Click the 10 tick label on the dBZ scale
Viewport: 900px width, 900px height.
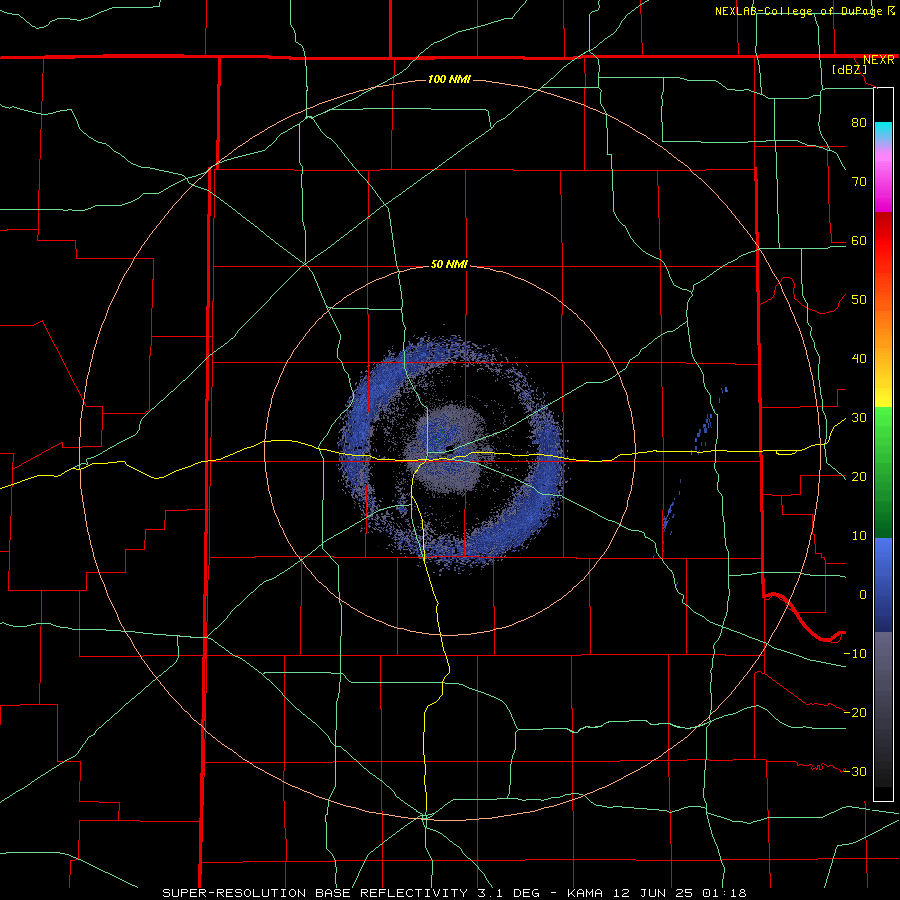(859, 536)
